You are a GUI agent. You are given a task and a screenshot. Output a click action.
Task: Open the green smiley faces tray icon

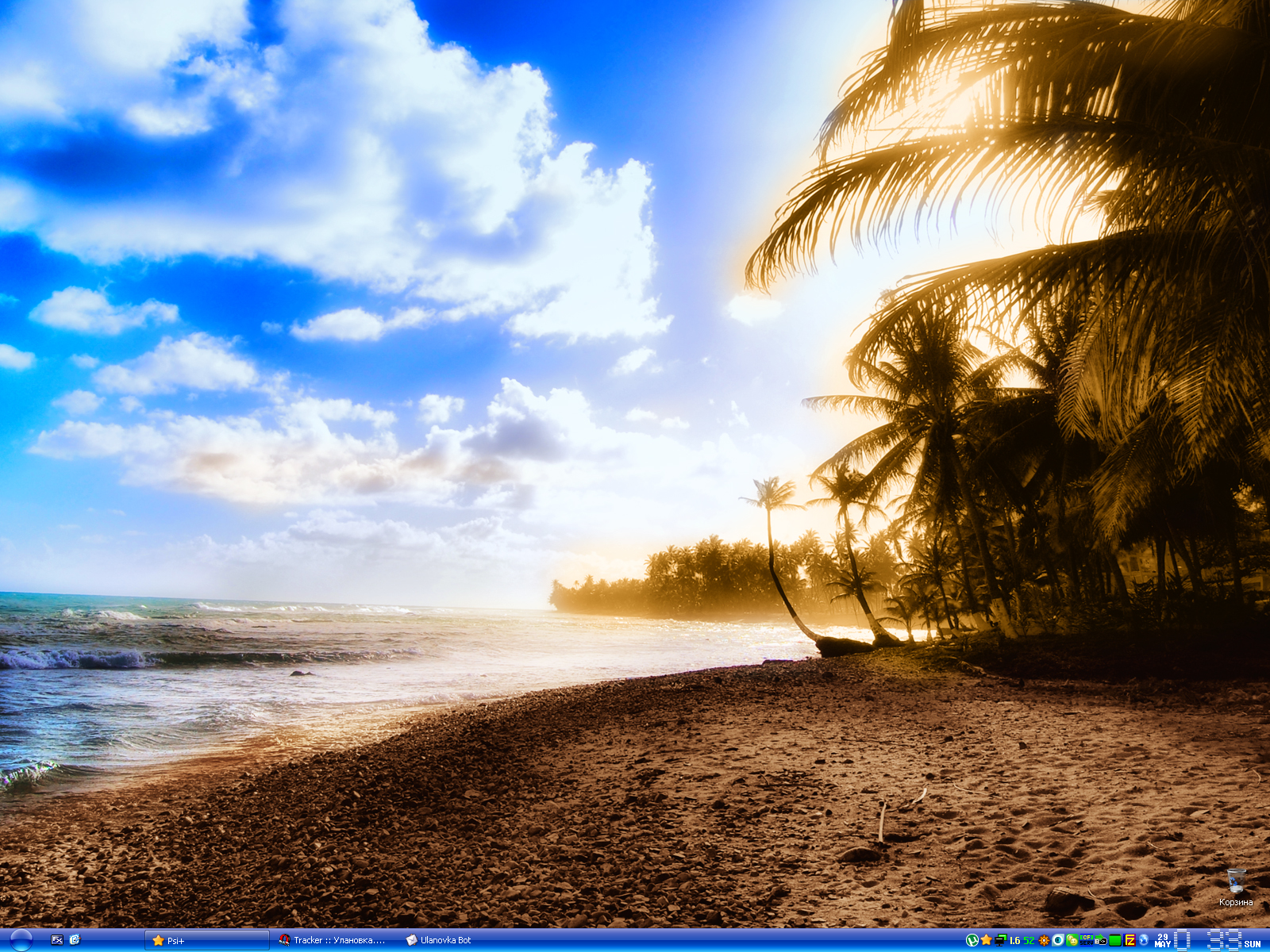pos(1072,940)
